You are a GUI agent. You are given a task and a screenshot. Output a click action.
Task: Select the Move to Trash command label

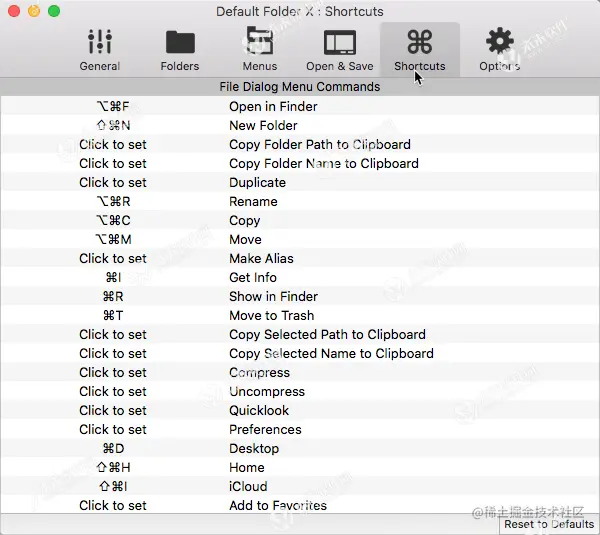[272, 316]
